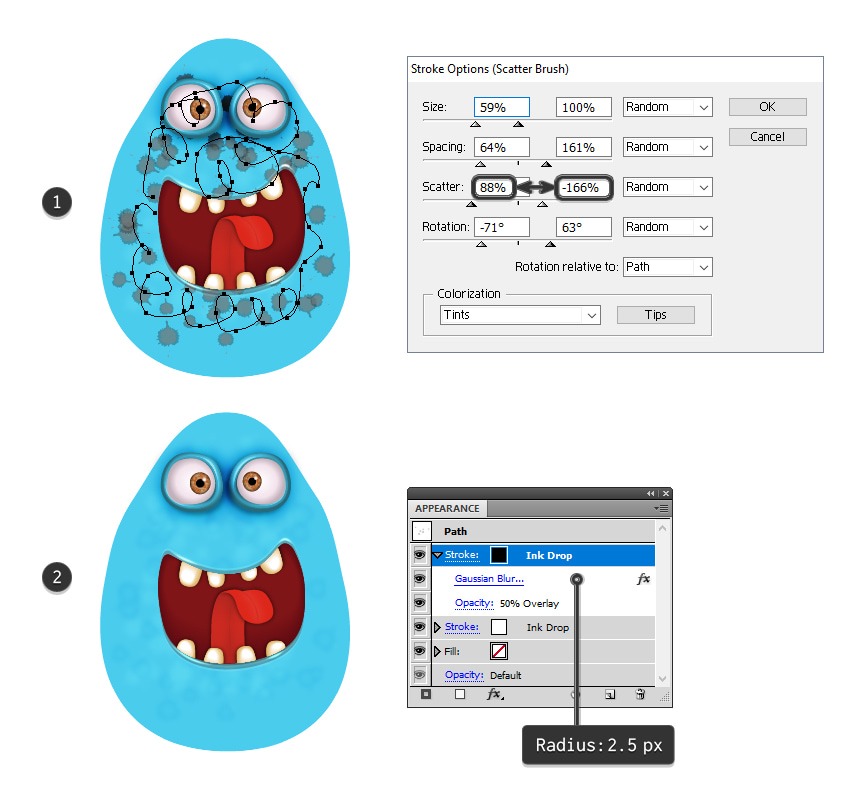Click the Size minimum field showing 59%

click(501, 107)
